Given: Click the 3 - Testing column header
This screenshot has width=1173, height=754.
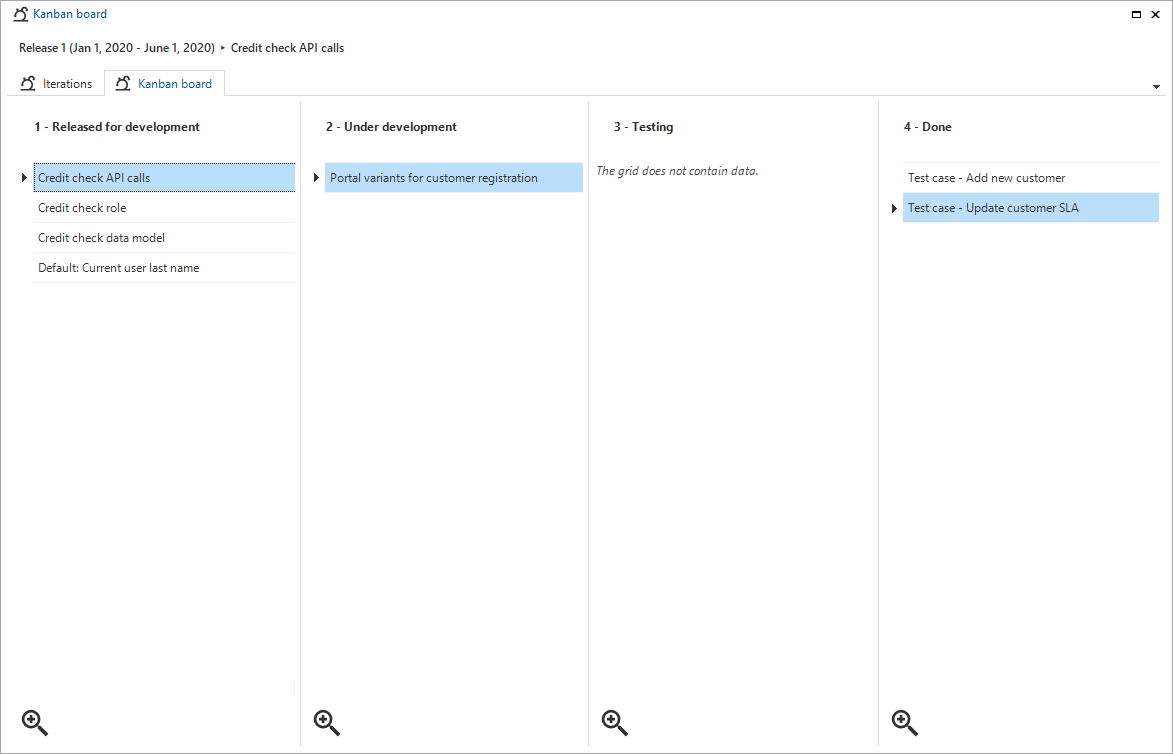Looking at the screenshot, I should (x=643, y=127).
